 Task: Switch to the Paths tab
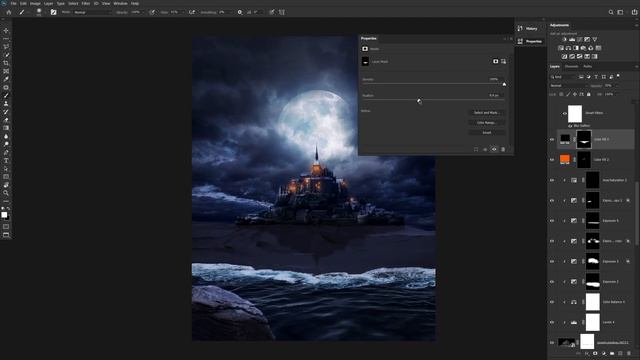[x=587, y=67]
